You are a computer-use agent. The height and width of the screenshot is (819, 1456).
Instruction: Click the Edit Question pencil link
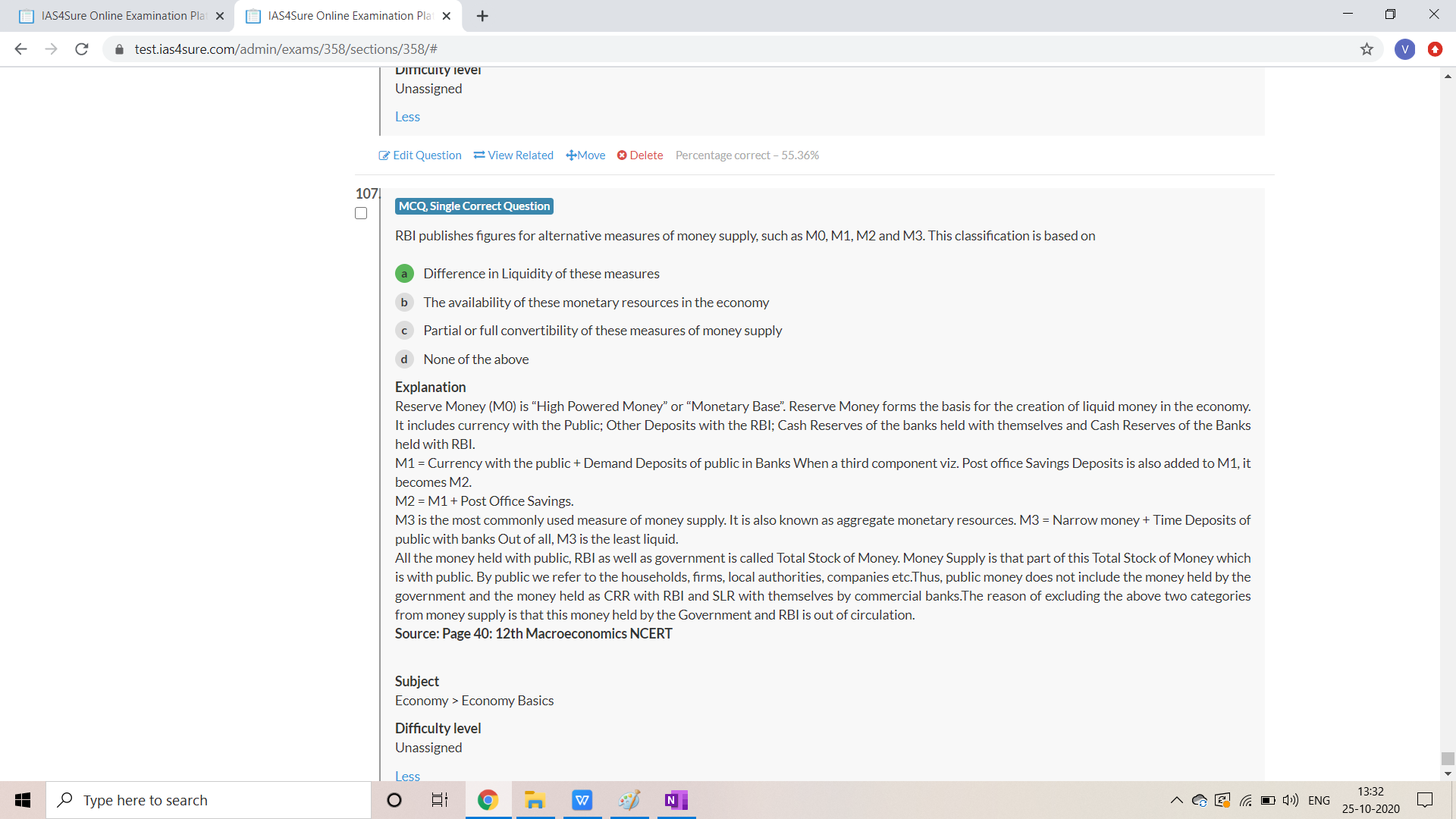pyautogui.click(x=420, y=155)
